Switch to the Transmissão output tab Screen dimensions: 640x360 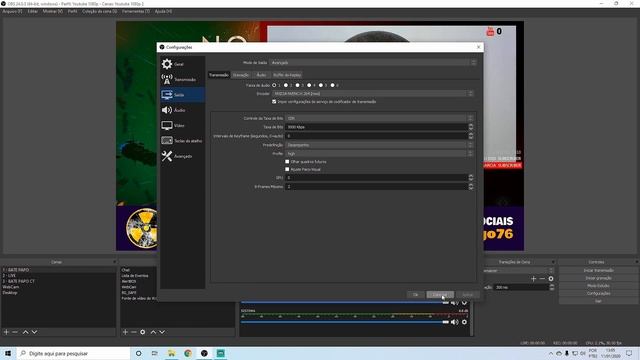pyautogui.click(x=219, y=75)
